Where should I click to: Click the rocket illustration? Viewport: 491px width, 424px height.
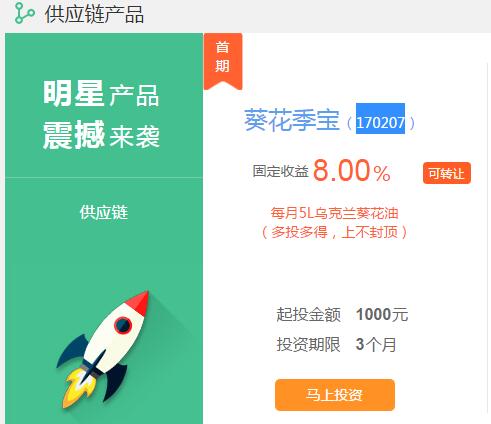(103, 349)
